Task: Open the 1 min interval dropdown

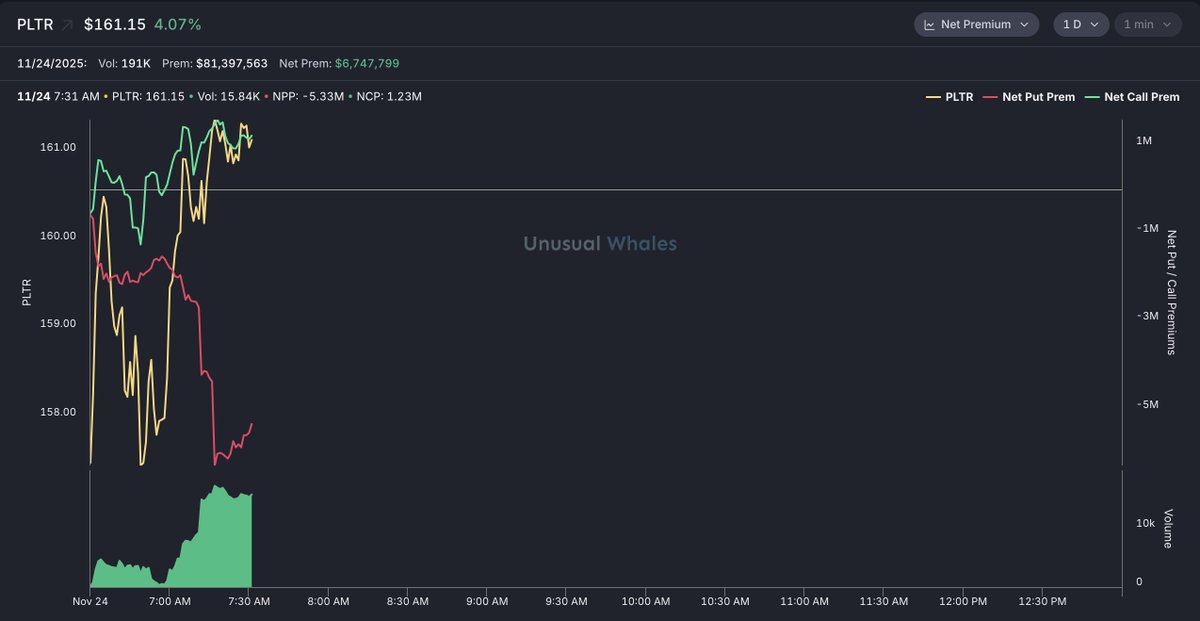Action: [x=1149, y=24]
